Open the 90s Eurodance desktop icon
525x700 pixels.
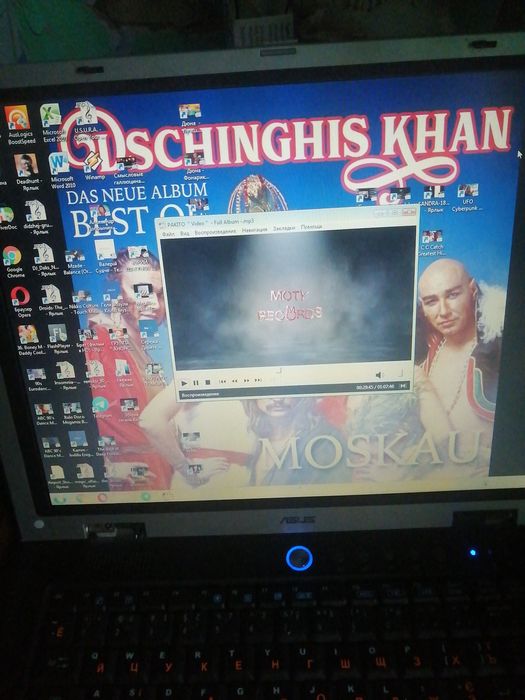(x=37, y=379)
